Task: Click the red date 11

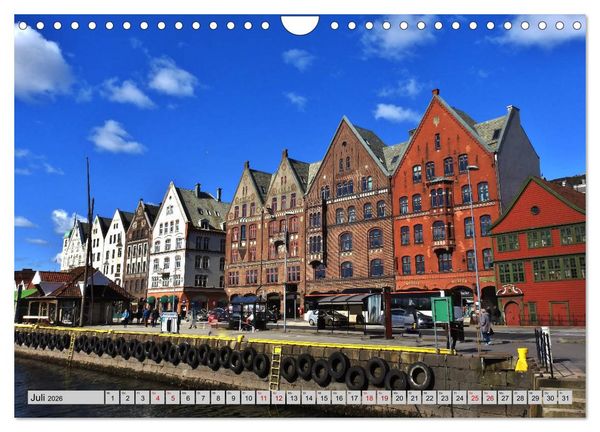Action: 263,398
